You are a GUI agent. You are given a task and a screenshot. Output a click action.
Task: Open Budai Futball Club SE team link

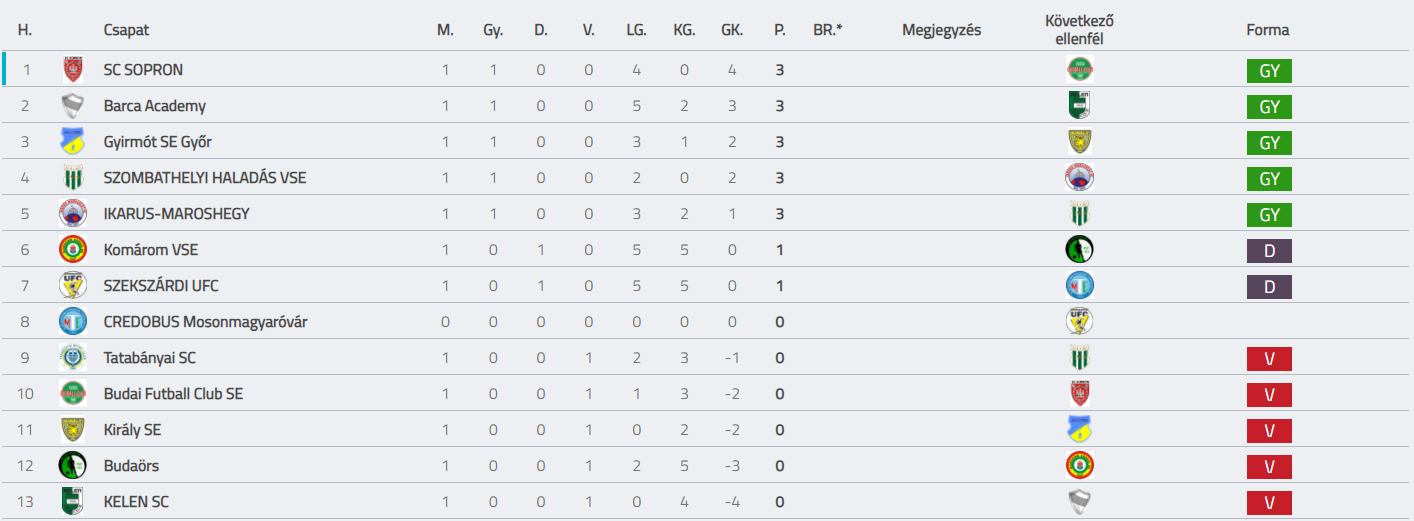tap(174, 394)
